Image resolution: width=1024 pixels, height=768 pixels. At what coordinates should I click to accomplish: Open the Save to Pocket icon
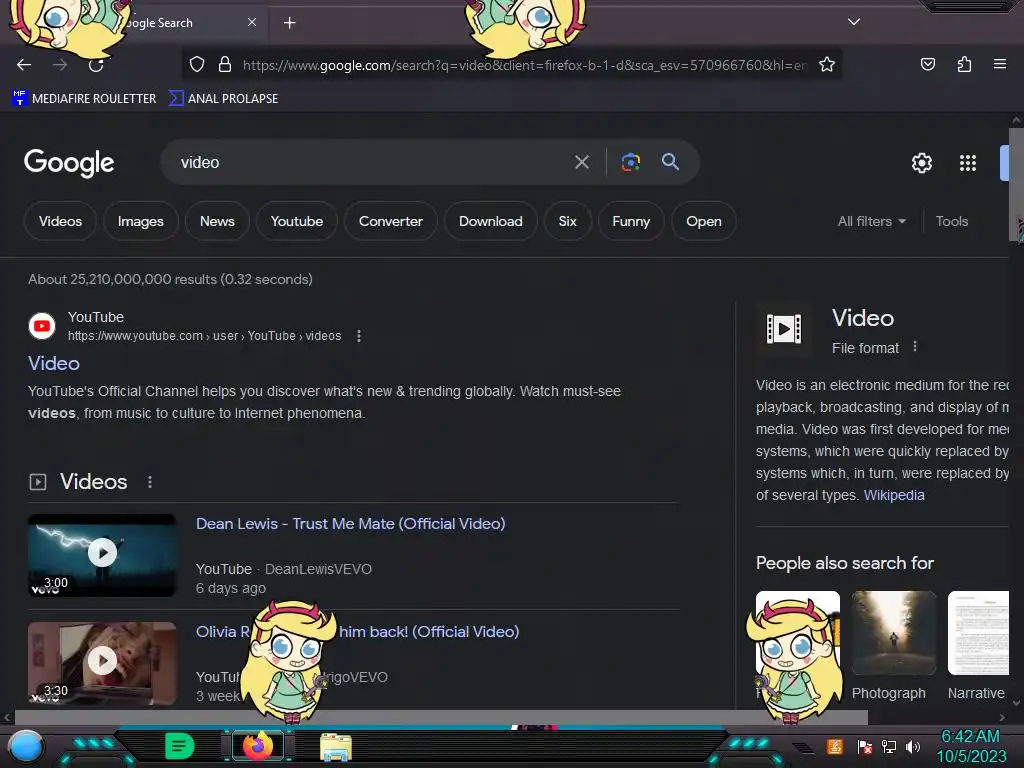point(928,64)
